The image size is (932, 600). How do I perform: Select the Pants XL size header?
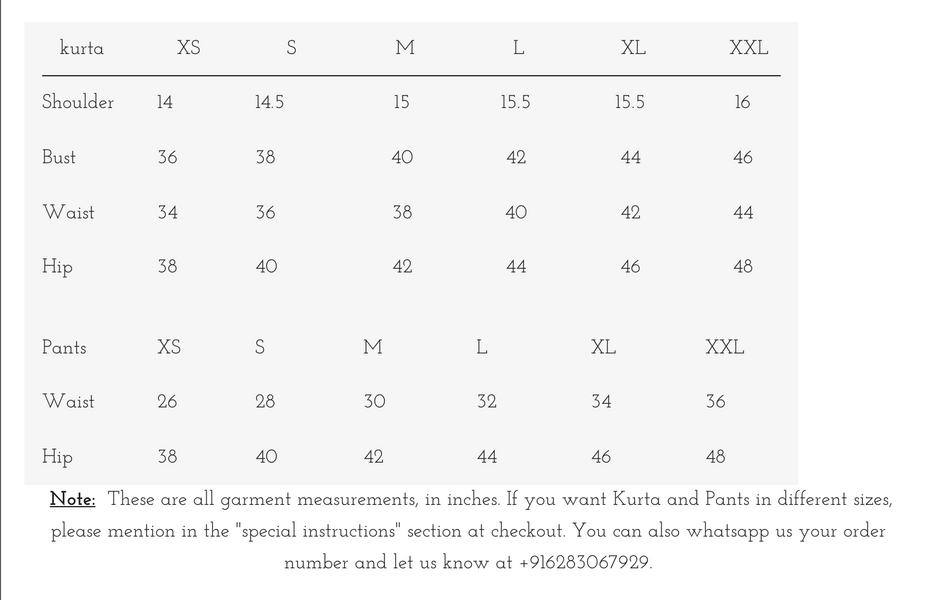(x=603, y=347)
